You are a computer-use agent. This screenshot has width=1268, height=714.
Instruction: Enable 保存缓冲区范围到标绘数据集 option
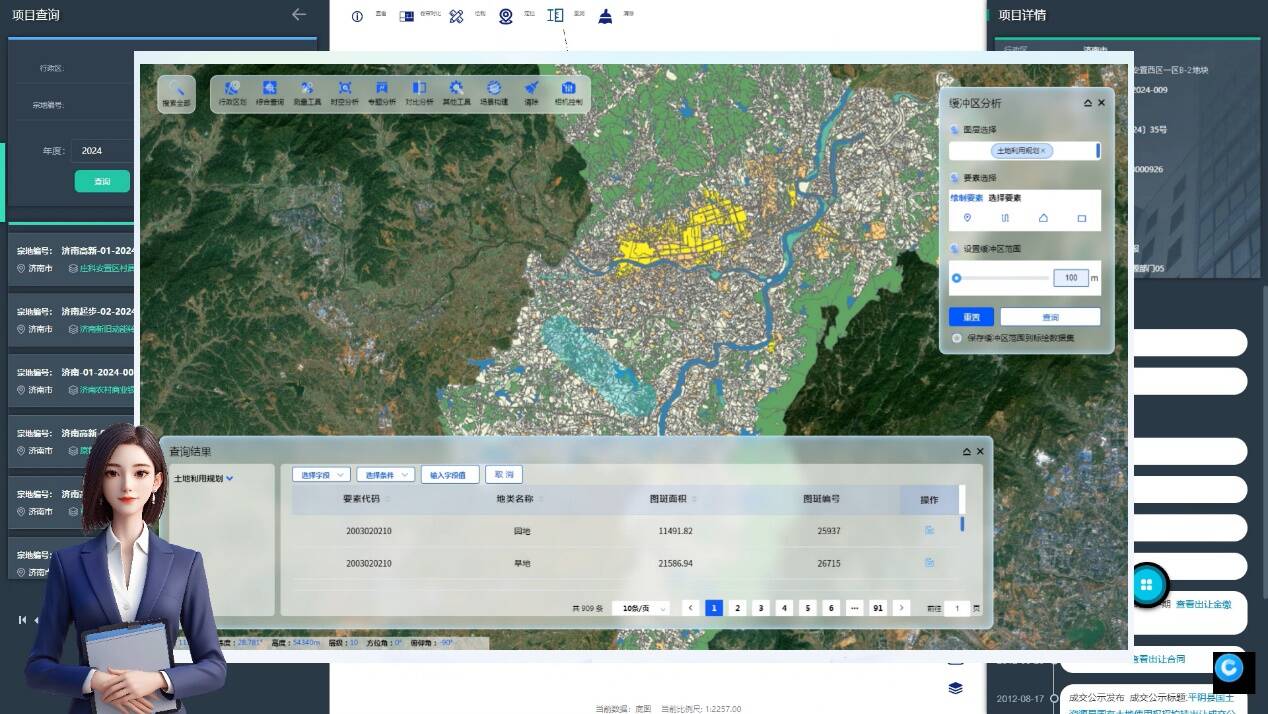pyautogui.click(x=957, y=338)
